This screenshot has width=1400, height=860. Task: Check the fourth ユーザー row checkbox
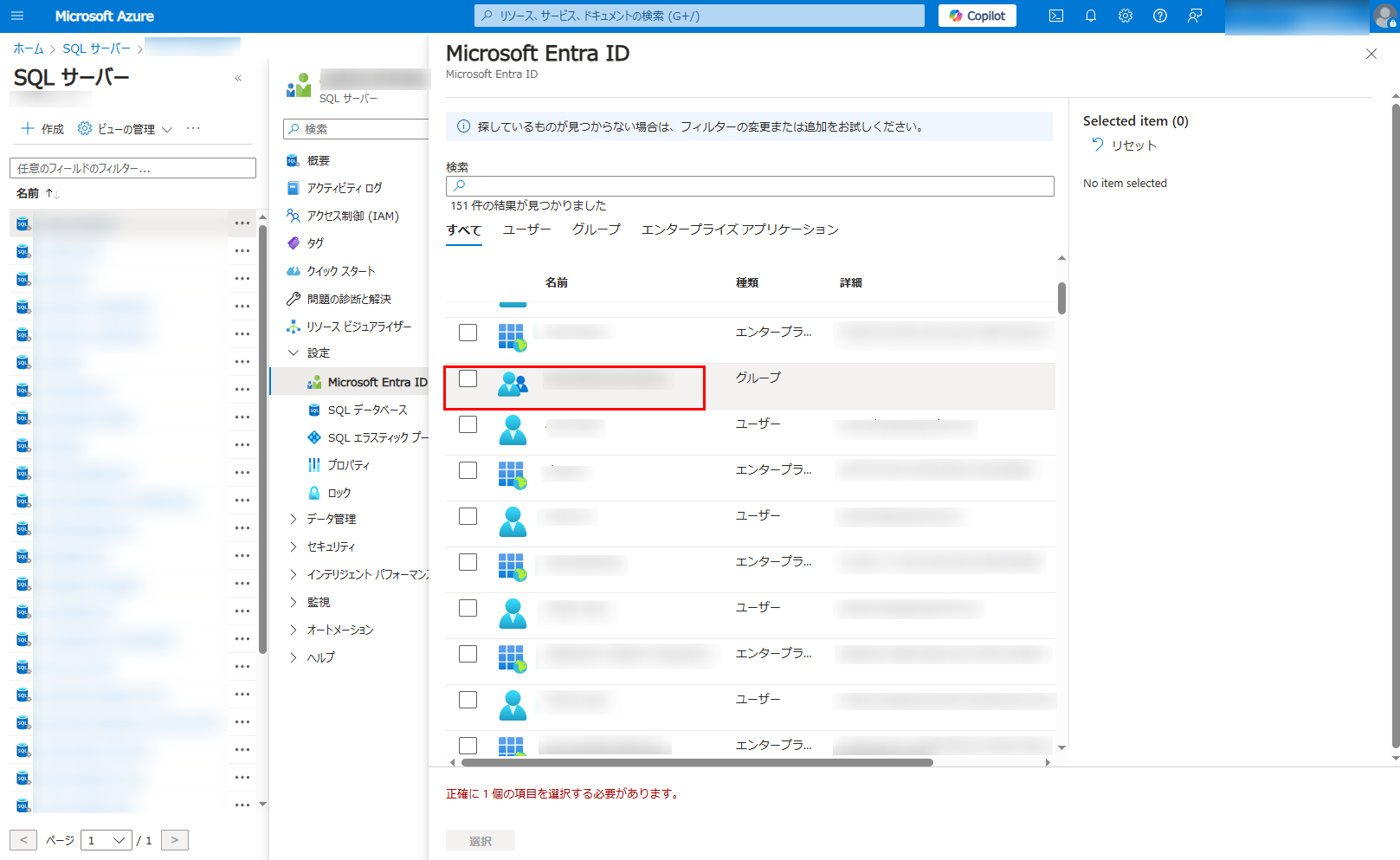pyautogui.click(x=468, y=700)
